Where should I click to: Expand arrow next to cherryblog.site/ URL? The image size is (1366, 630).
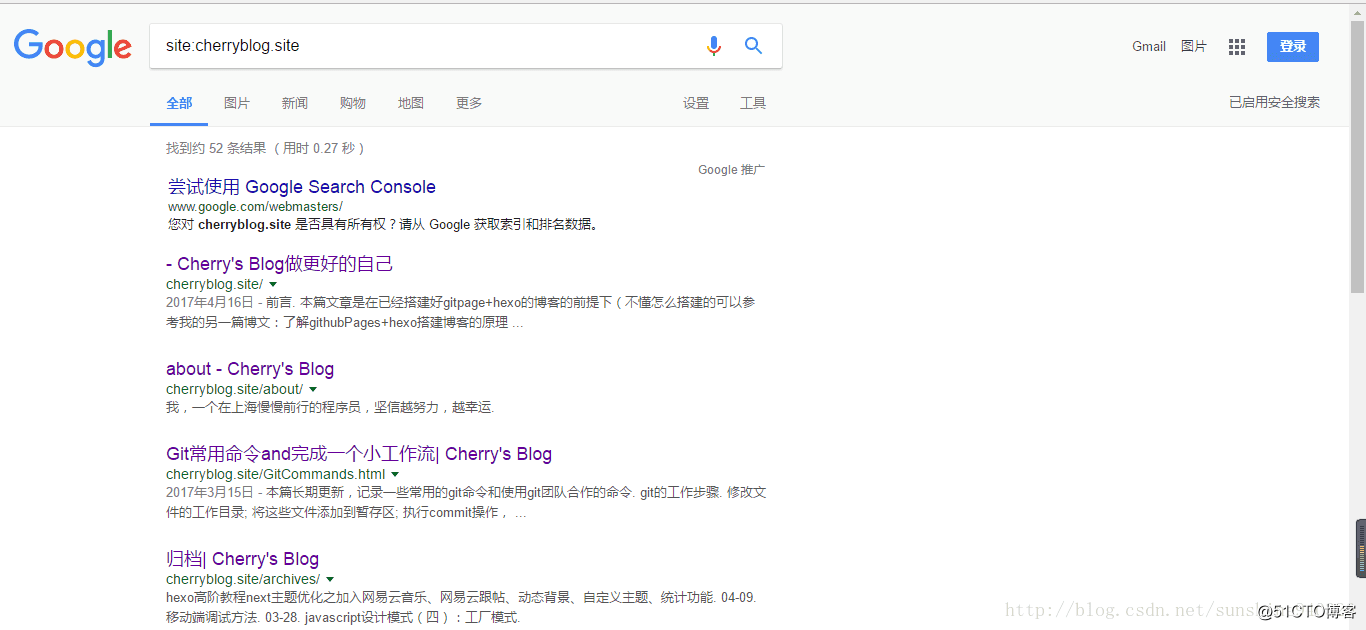(273, 285)
